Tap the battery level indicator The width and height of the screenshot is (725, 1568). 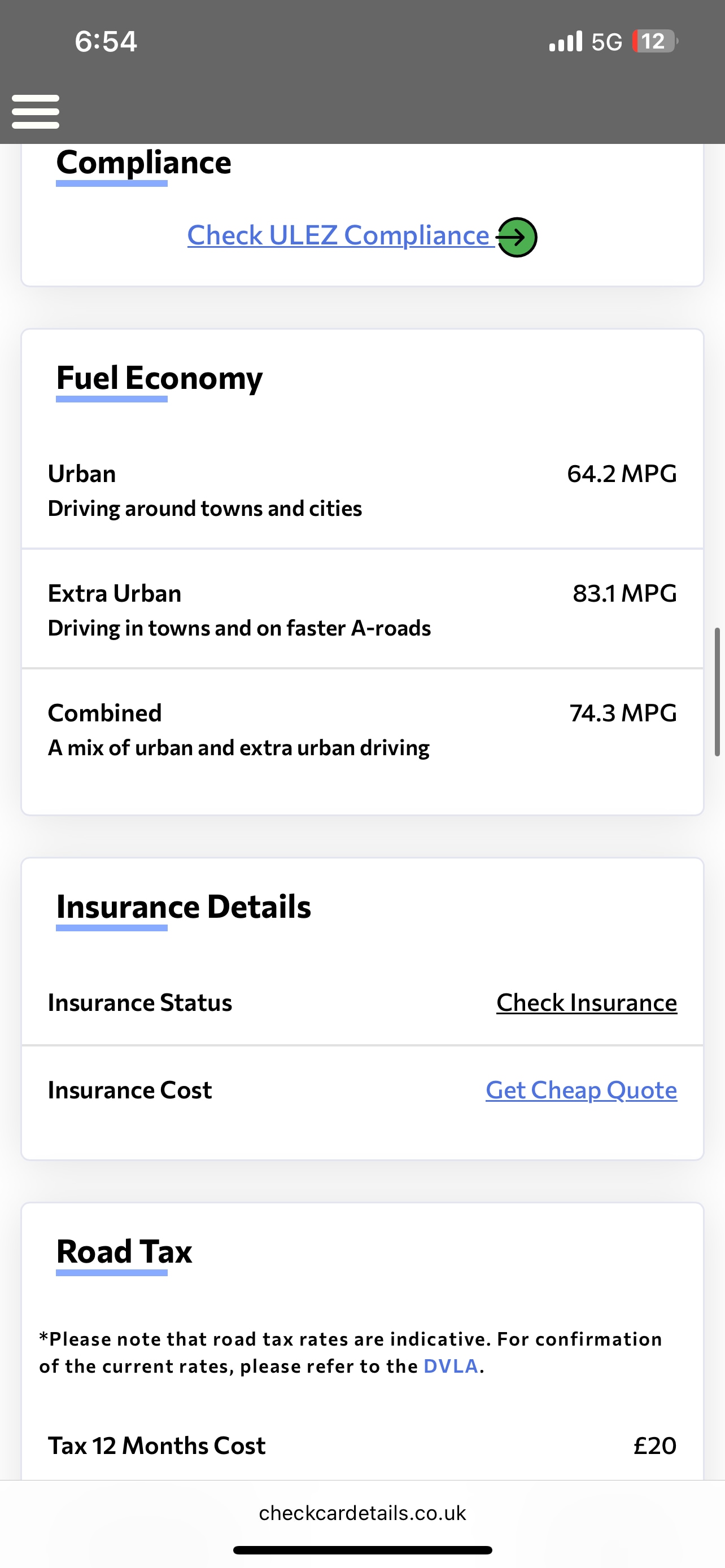654,41
